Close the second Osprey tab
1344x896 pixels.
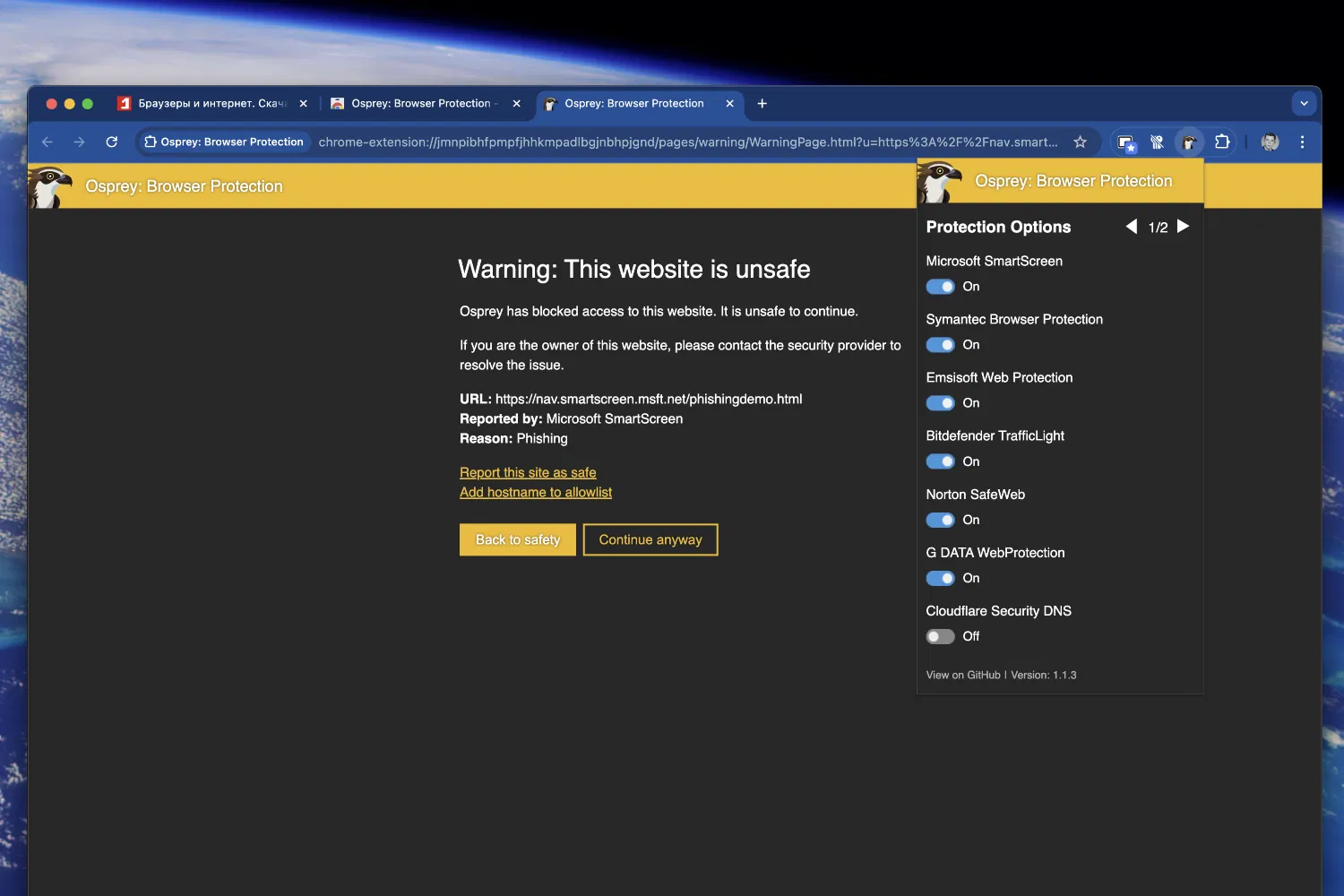click(517, 104)
